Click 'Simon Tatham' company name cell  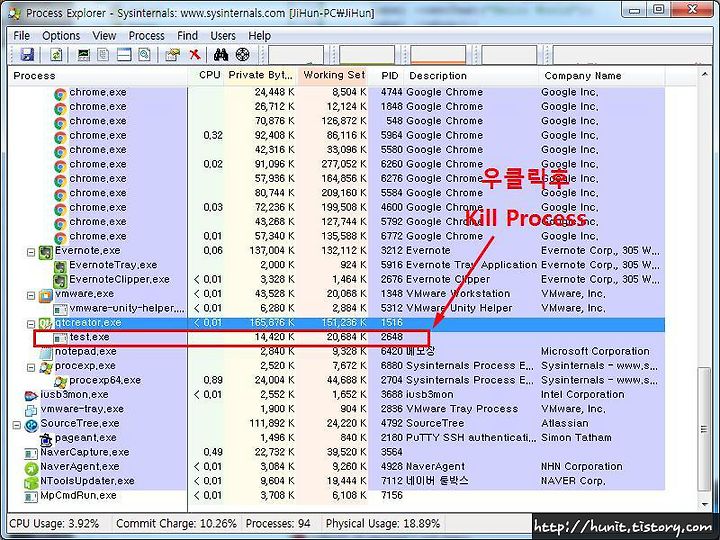576,438
